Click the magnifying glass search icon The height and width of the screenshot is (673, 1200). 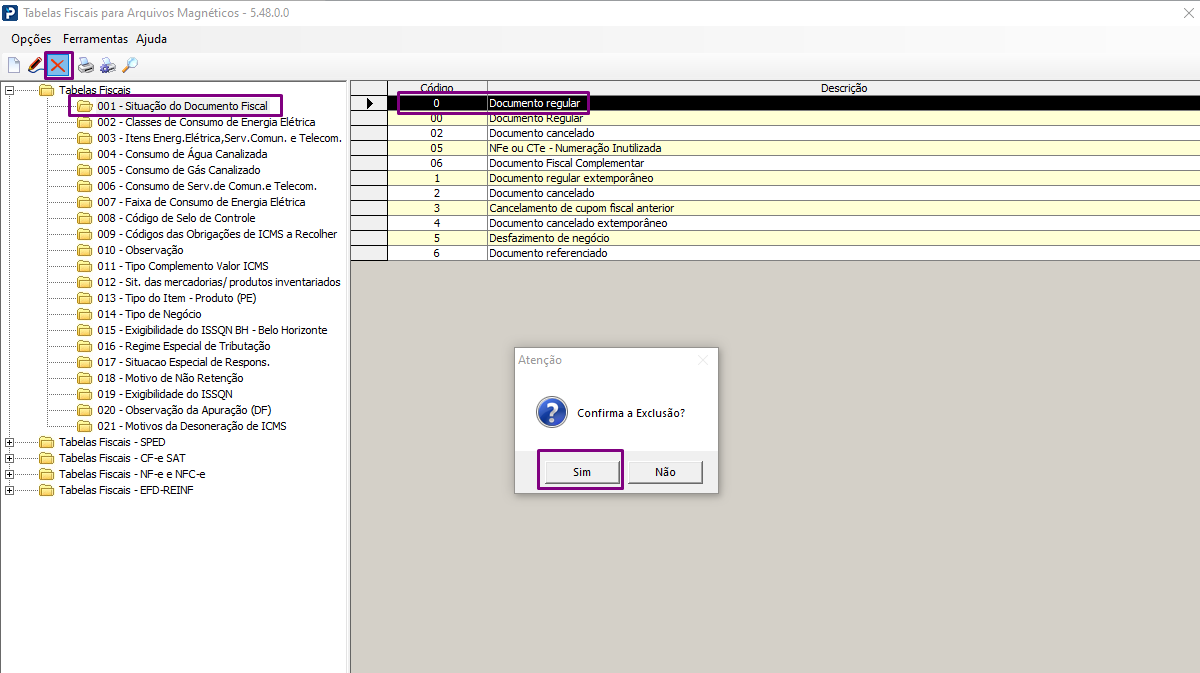[x=130, y=66]
